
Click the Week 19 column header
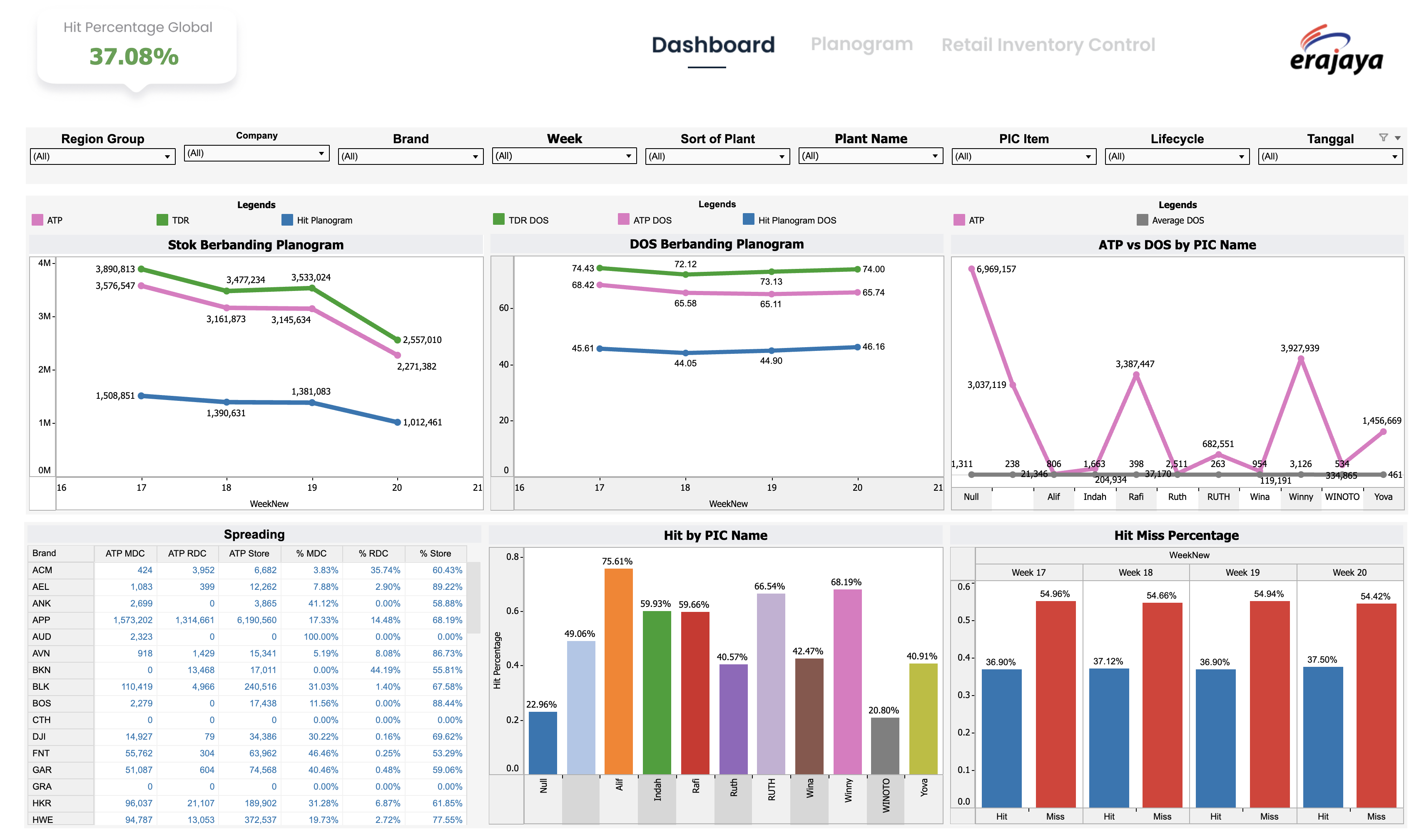click(x=1243, y=572)
